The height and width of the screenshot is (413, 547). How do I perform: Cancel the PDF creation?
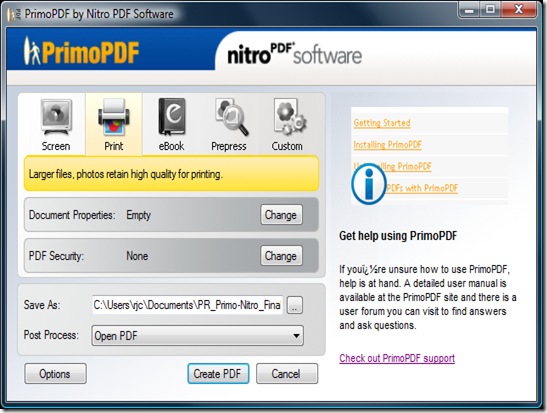287,374
